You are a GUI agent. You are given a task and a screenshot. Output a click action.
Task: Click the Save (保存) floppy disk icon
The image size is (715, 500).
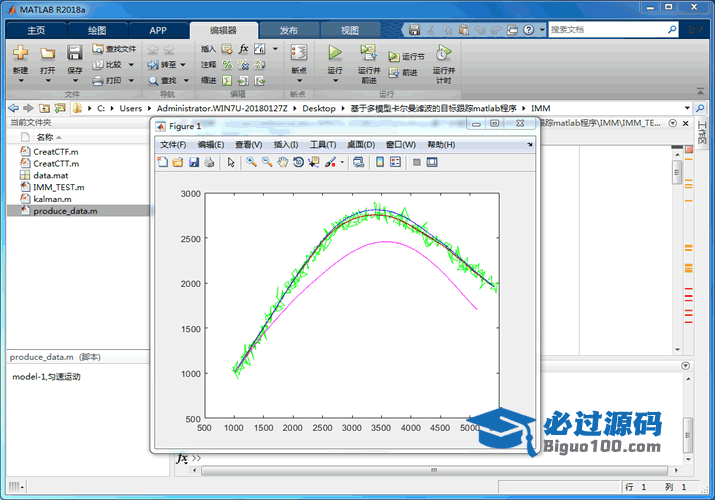pyautogui.click(x=75, y=54)
